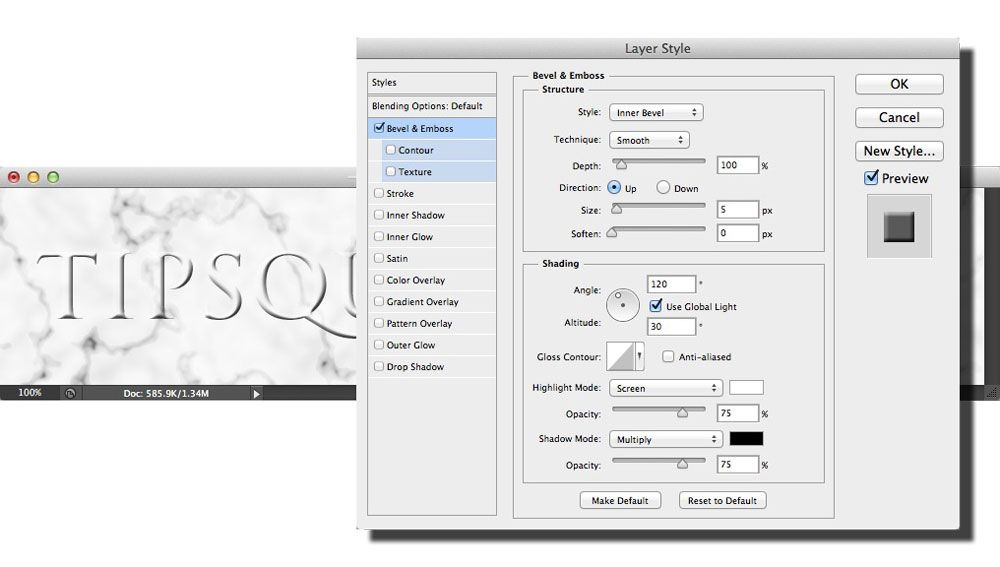This screenshot has width=1000, height=567.
Task: Click the Depth percentage input field
Action: (x=738, y=165)
